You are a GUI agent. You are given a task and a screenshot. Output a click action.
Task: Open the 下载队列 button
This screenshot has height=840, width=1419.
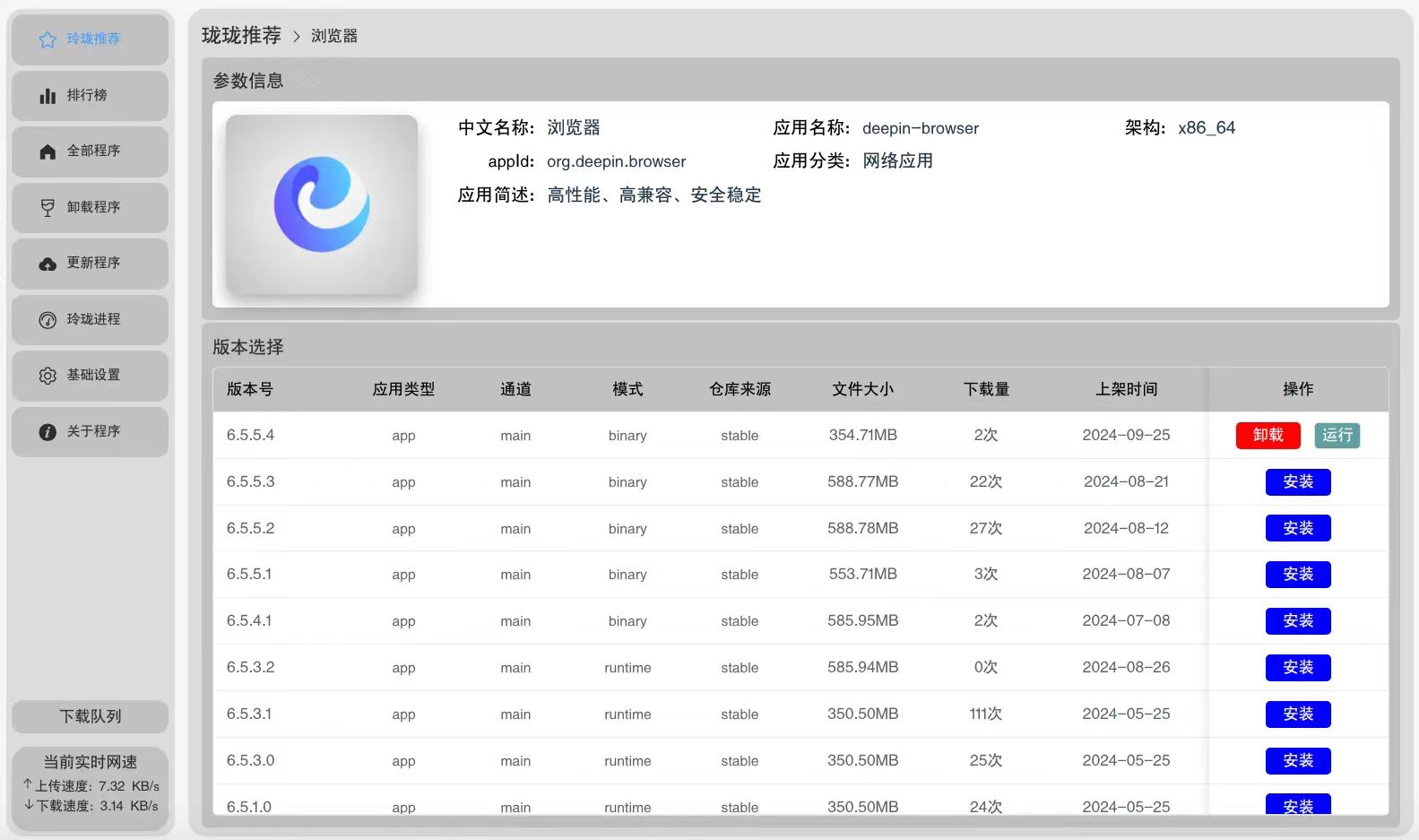point(90,716)
